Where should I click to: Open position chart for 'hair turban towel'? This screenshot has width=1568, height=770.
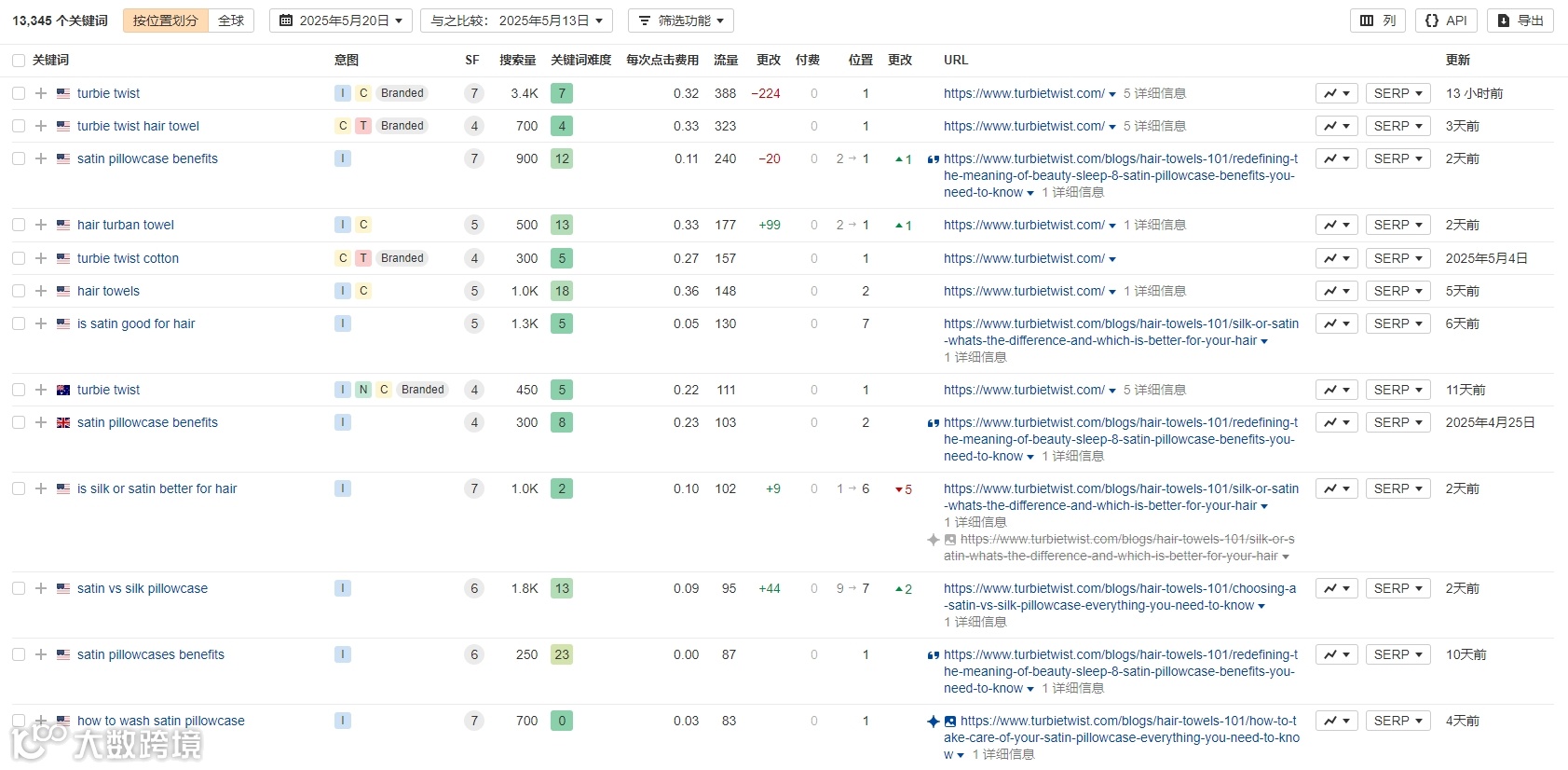[x=1337, y=225]
